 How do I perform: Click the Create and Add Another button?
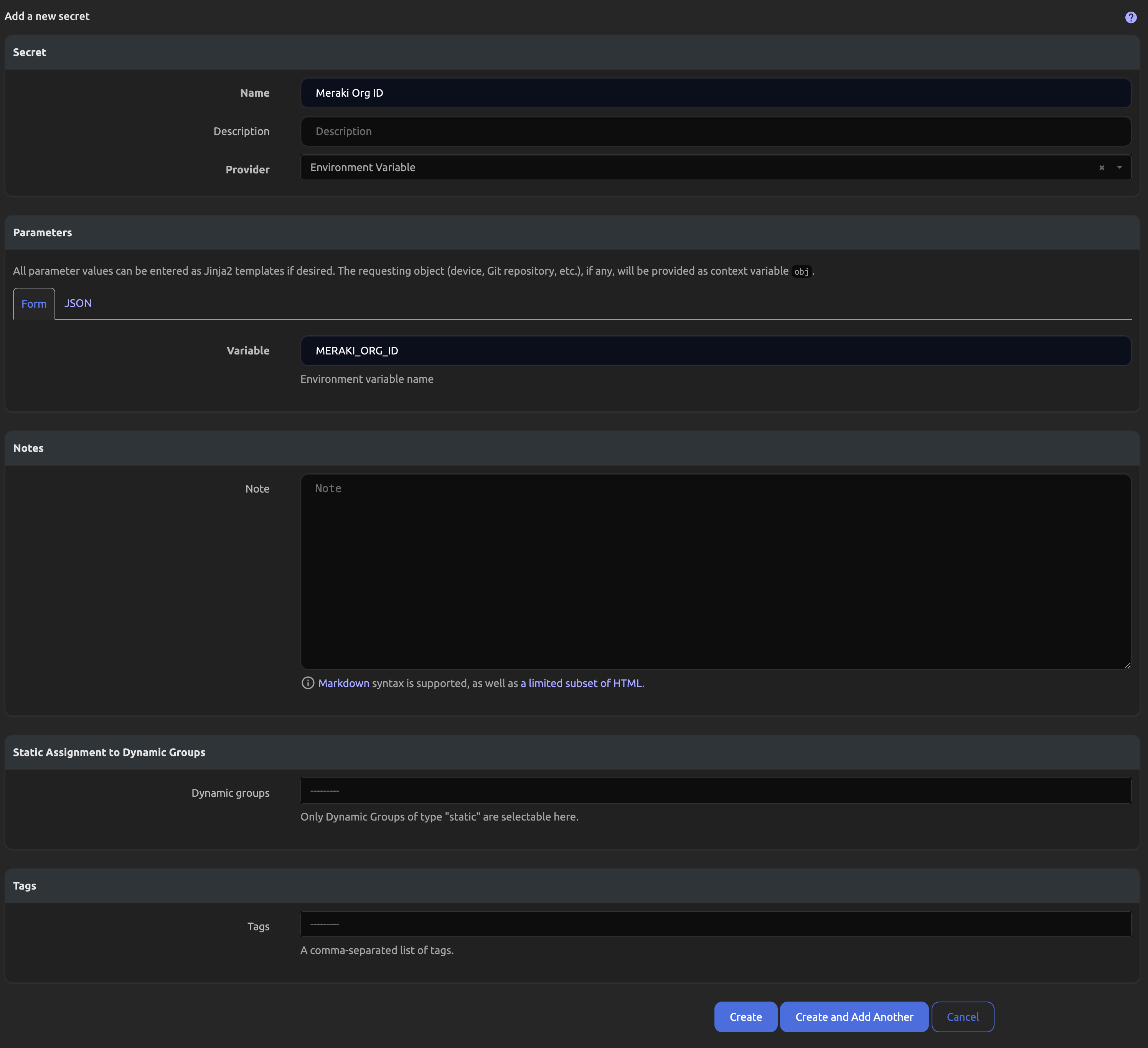(854, 1017)
